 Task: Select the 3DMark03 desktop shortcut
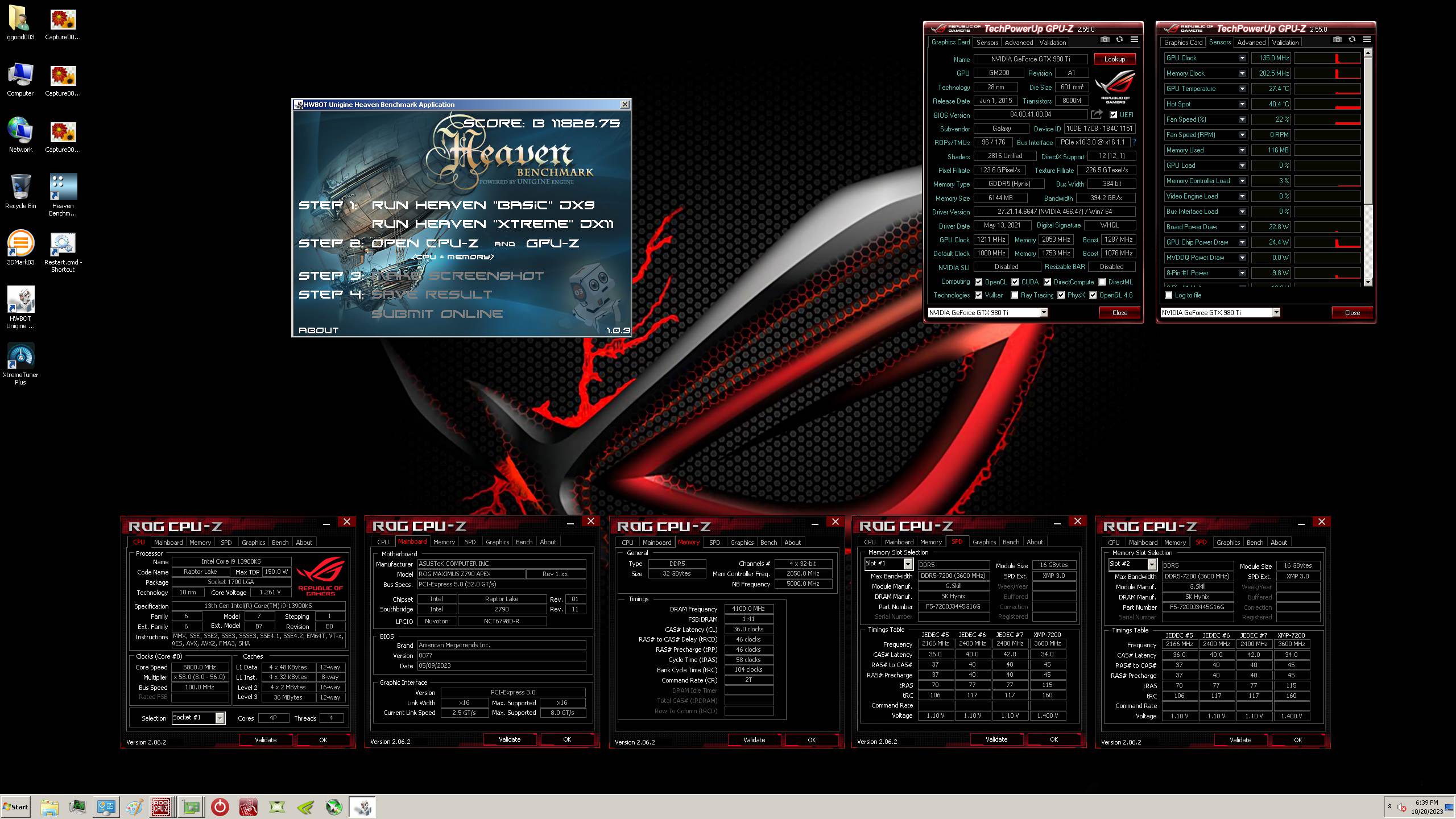[x=20, y=248]
